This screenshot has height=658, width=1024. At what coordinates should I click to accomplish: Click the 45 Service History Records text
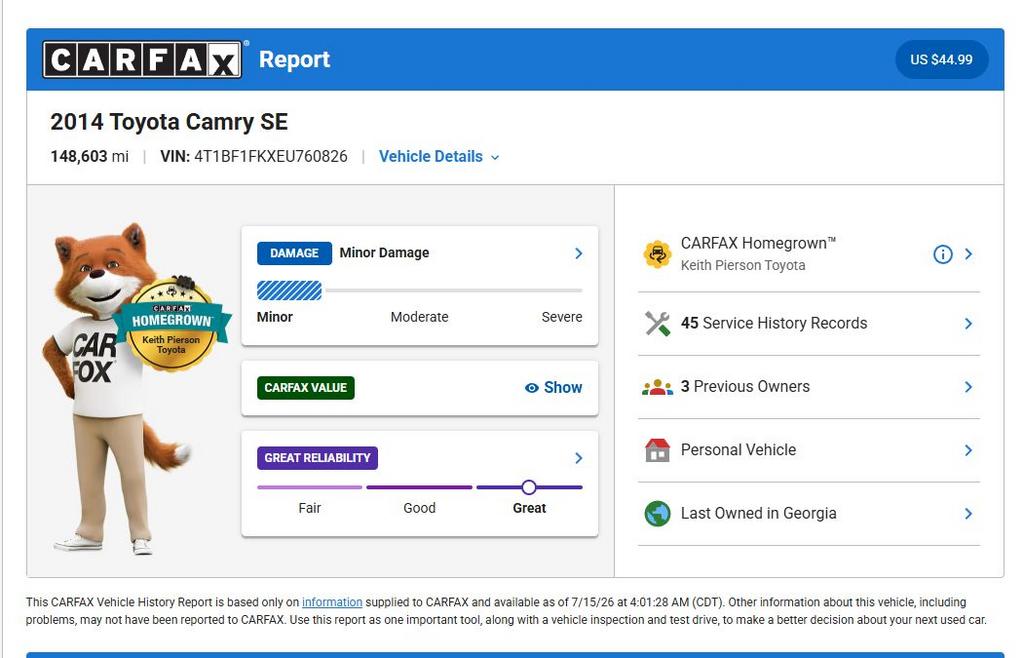774,323
